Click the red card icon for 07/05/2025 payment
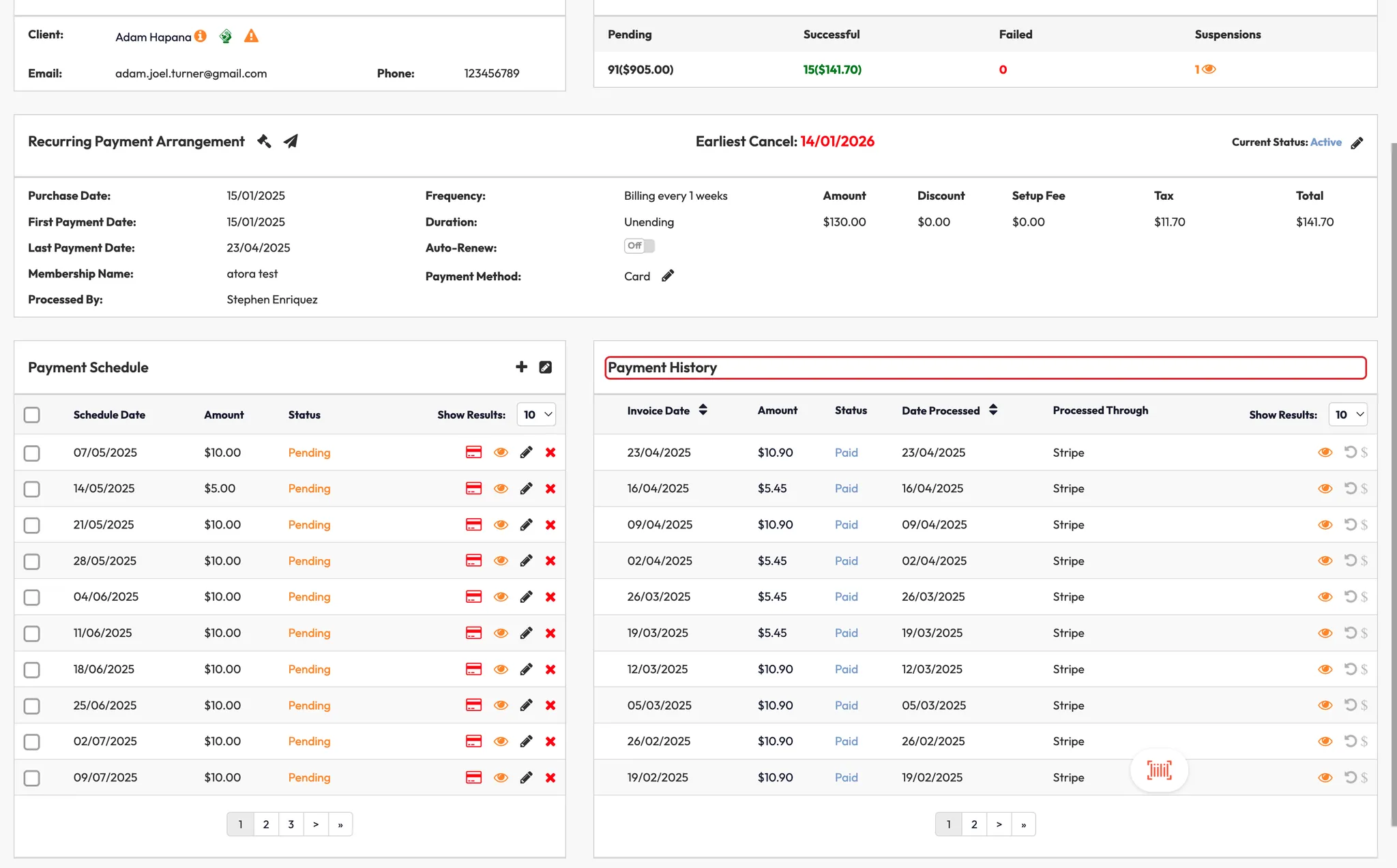 473,452
